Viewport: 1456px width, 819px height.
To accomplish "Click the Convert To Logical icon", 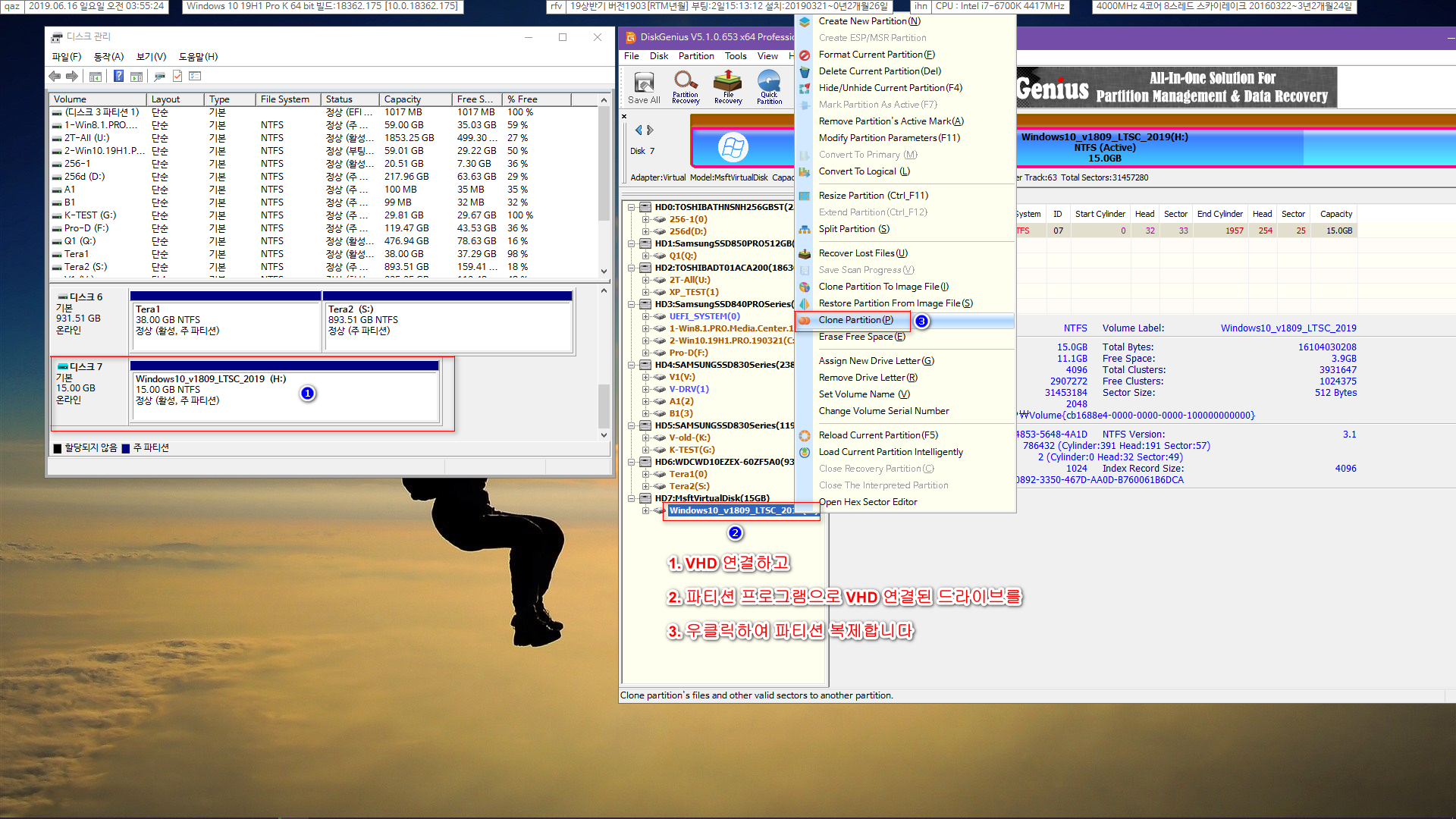I will tap(805, 171).
